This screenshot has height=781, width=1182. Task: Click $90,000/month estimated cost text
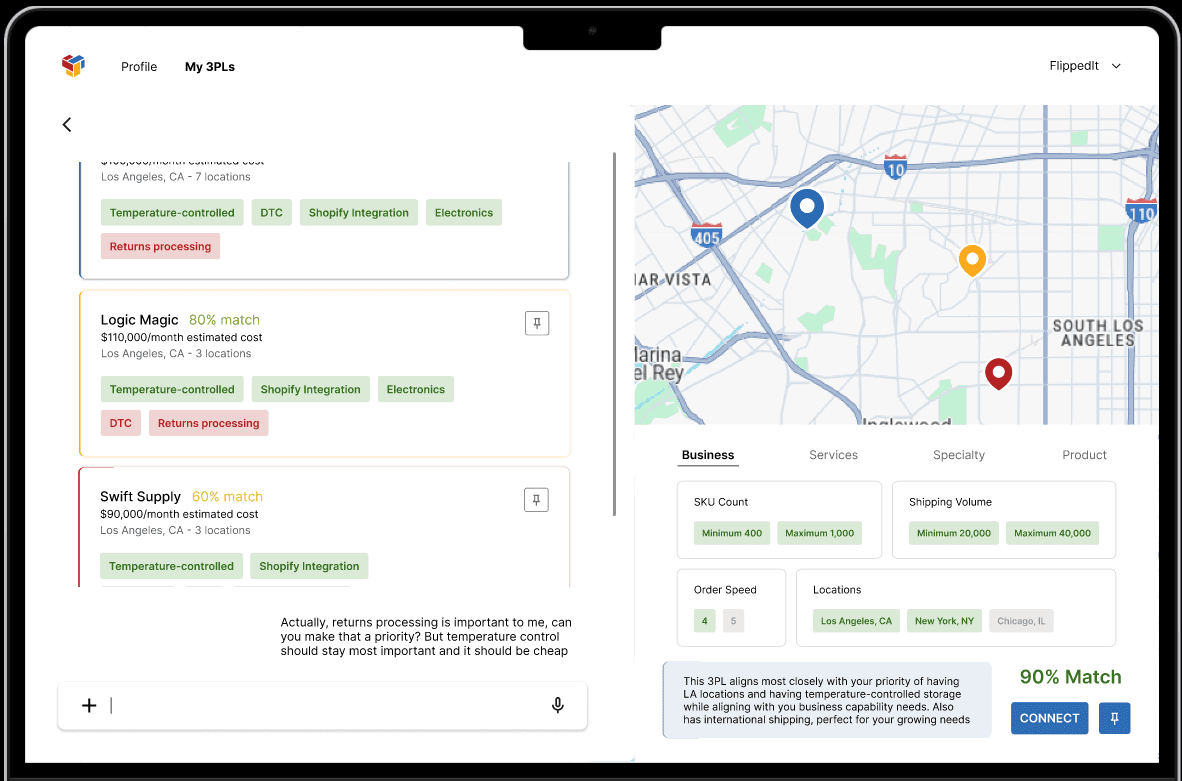click(179, 514)
